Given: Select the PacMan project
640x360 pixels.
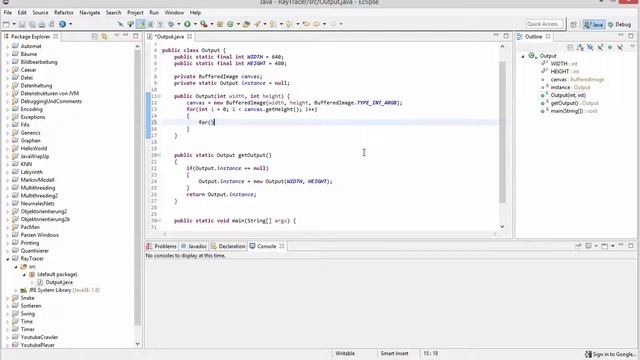Looking at the screenshot, I should (30, 227).
